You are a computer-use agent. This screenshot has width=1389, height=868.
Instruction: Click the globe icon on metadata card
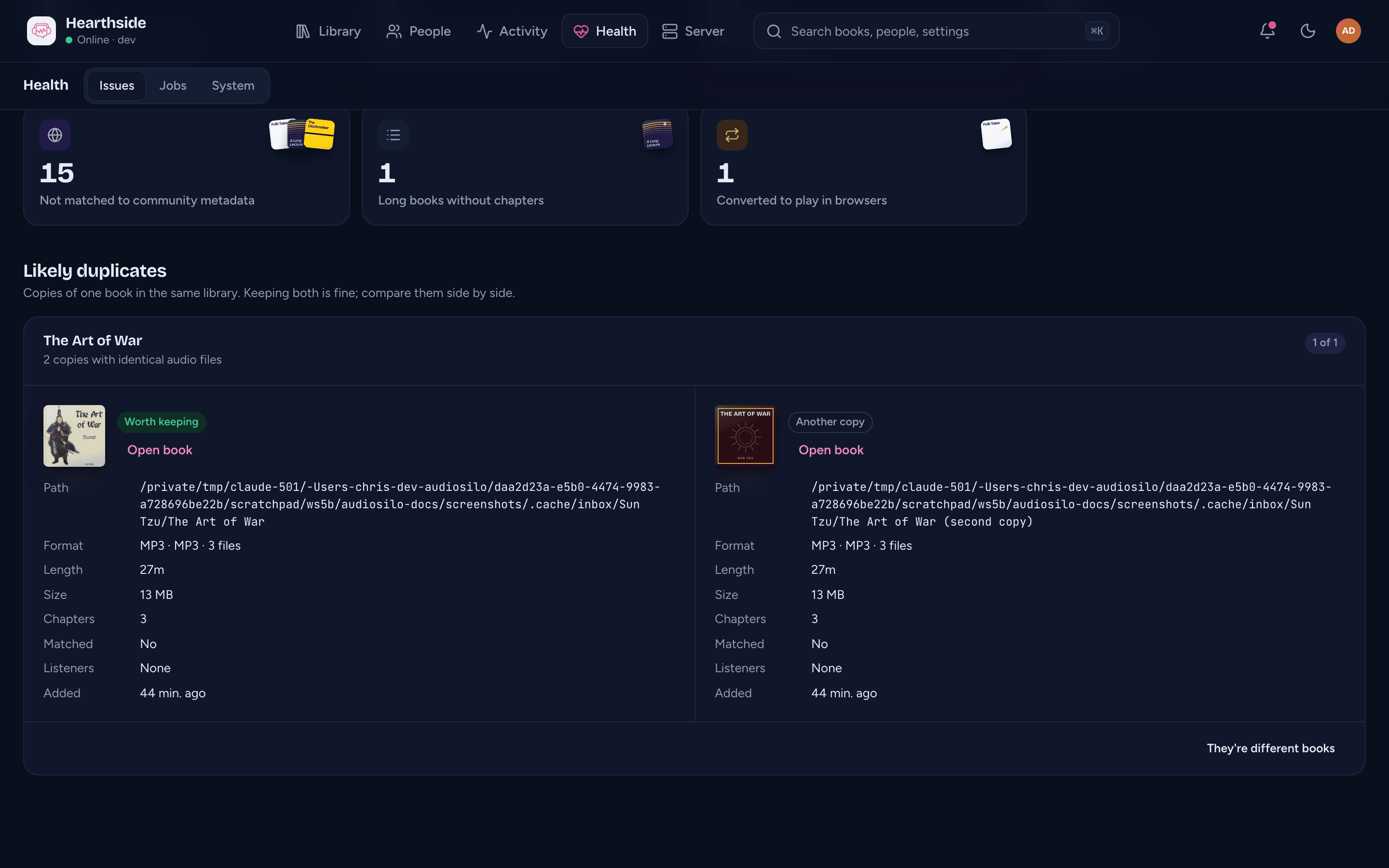(55, 135)
